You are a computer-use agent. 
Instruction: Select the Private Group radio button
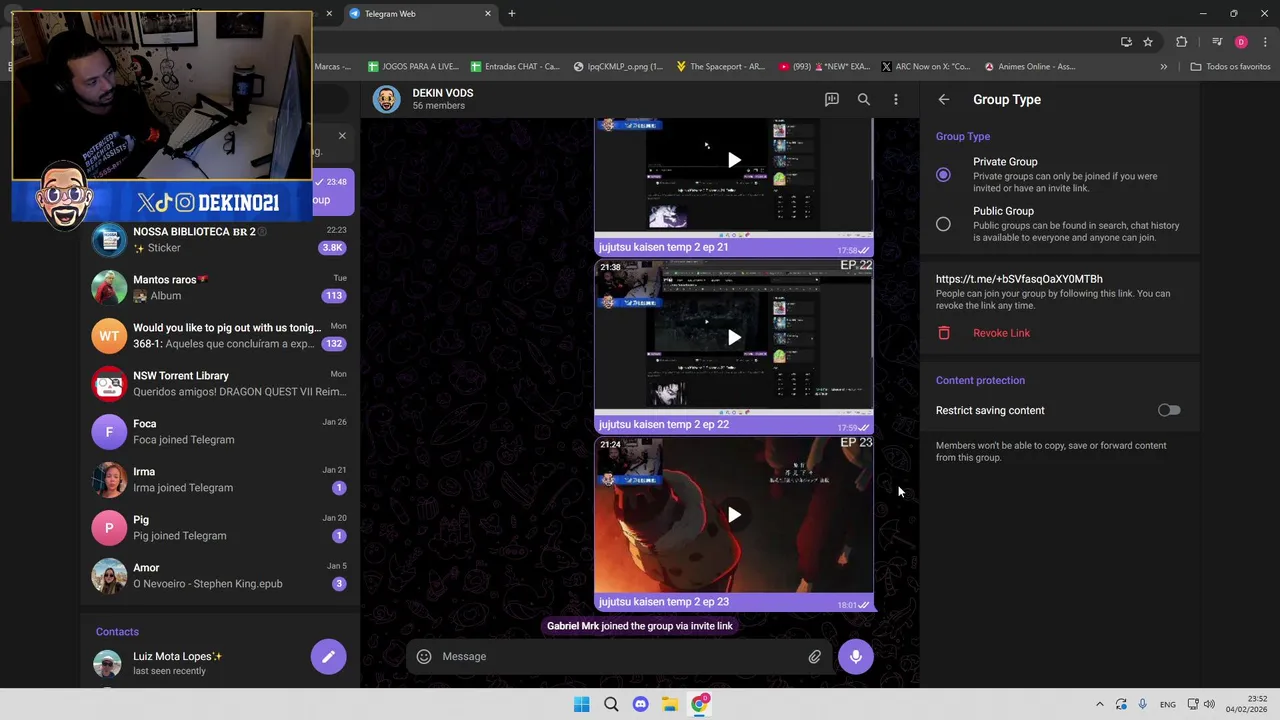point(943,175)
